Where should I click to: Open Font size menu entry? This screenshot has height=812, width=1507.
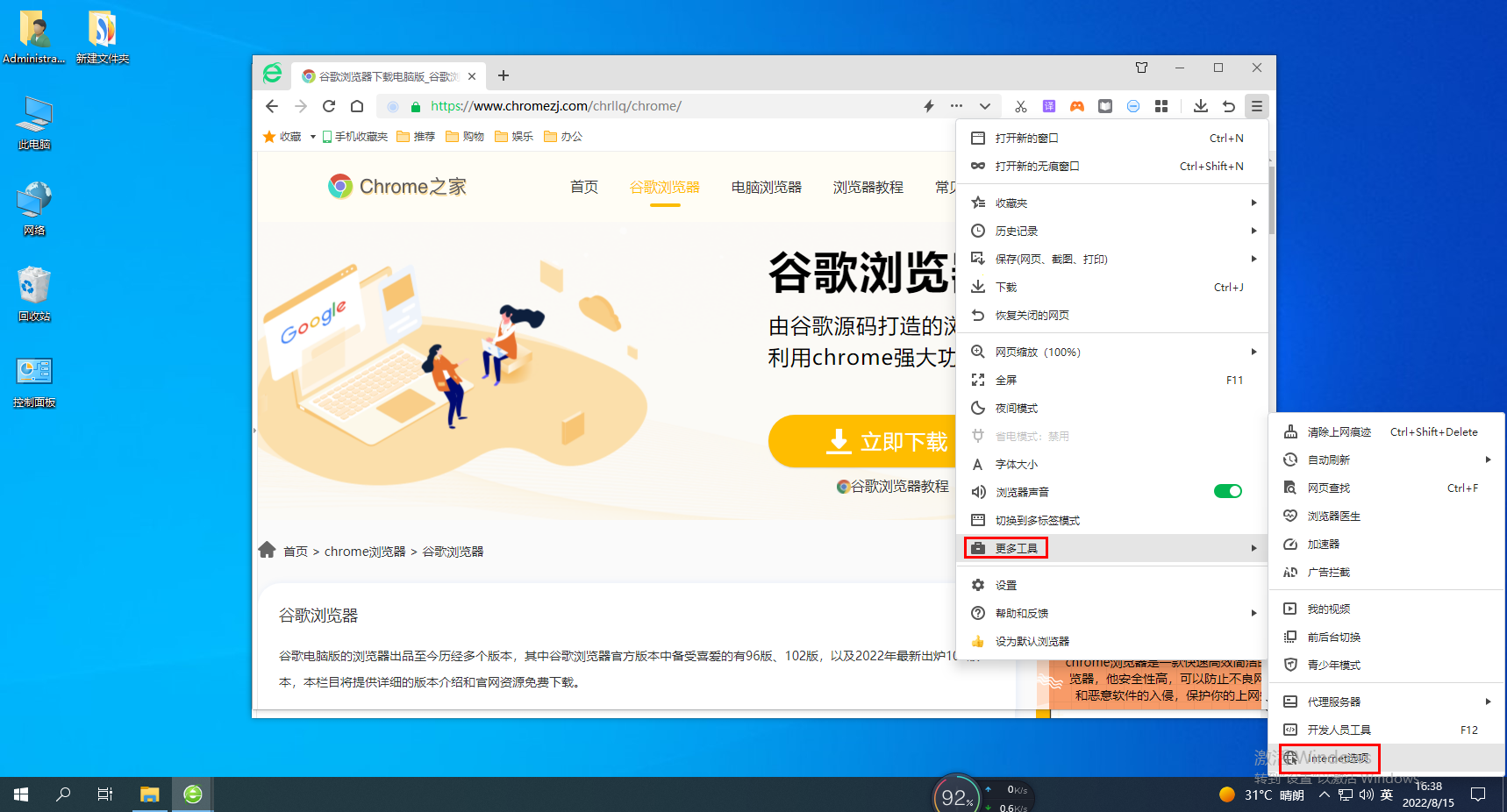click(x=1111, y=464)
